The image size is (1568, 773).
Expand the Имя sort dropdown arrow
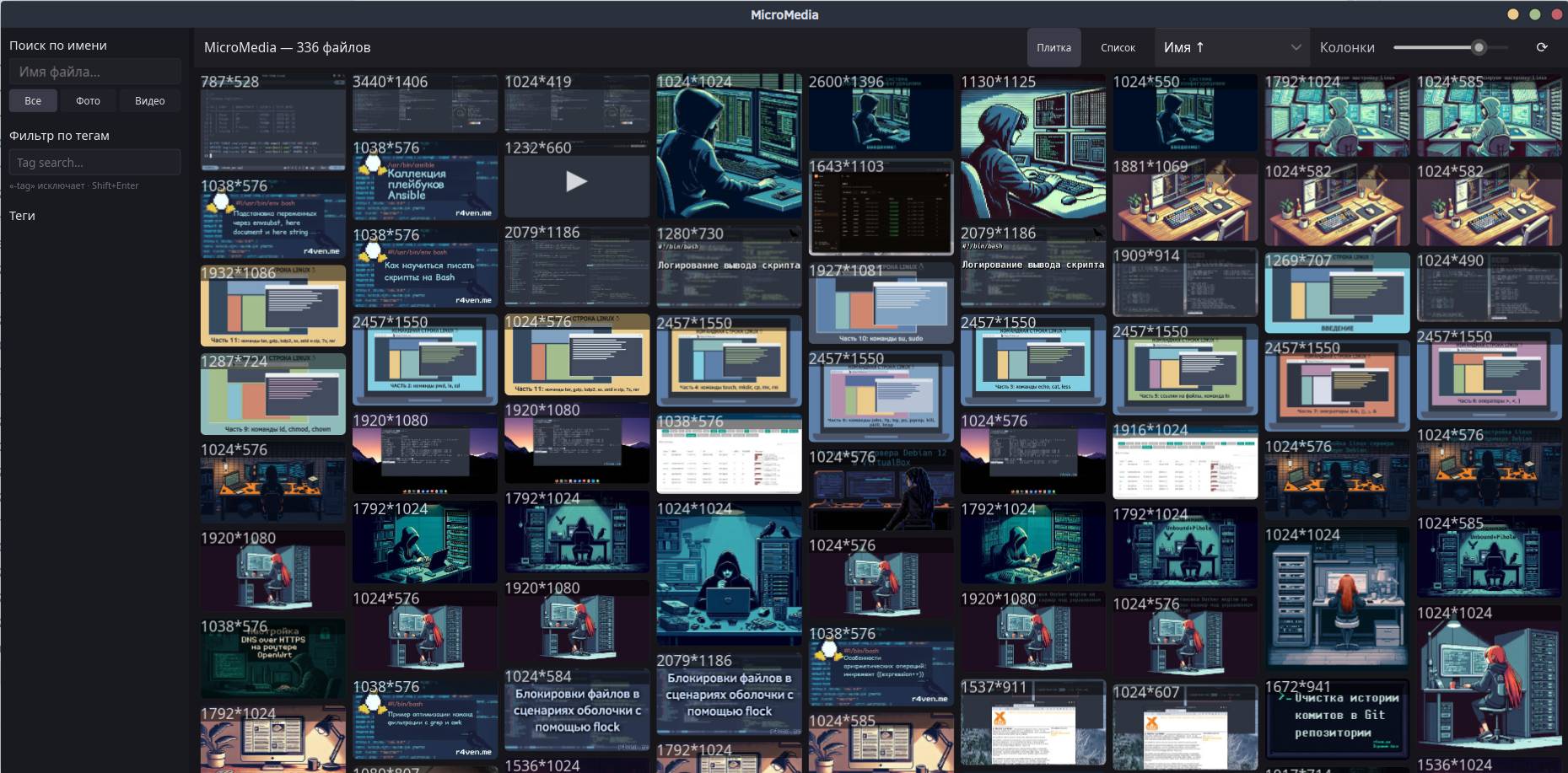point(1296,47)
